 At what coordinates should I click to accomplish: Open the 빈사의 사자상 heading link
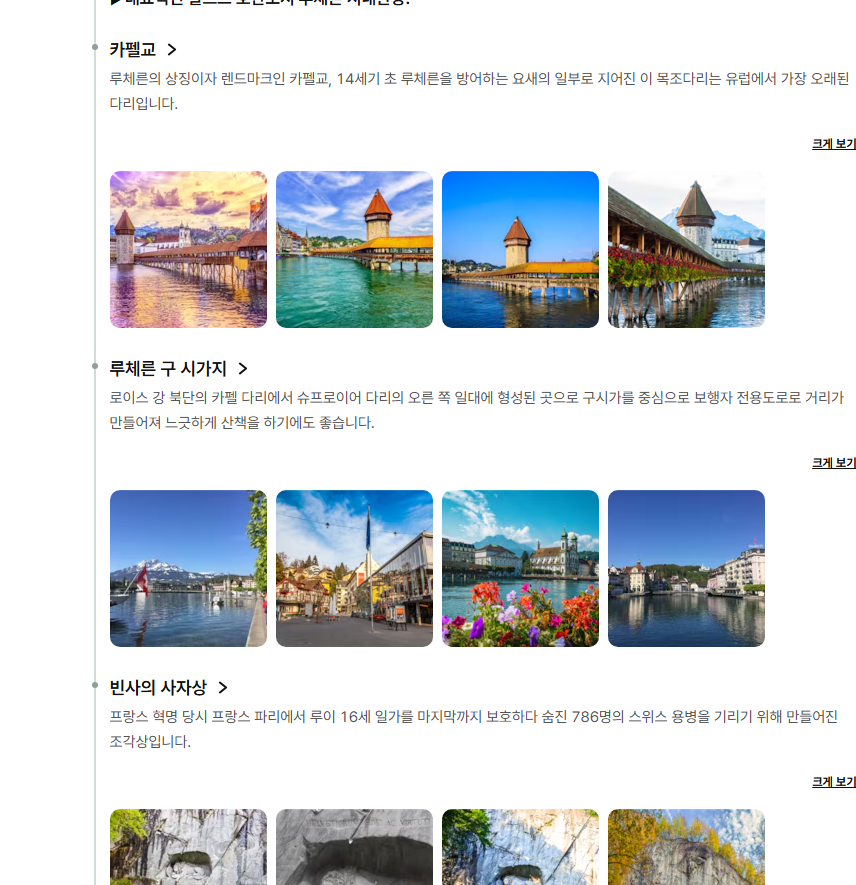click(158, 688)
